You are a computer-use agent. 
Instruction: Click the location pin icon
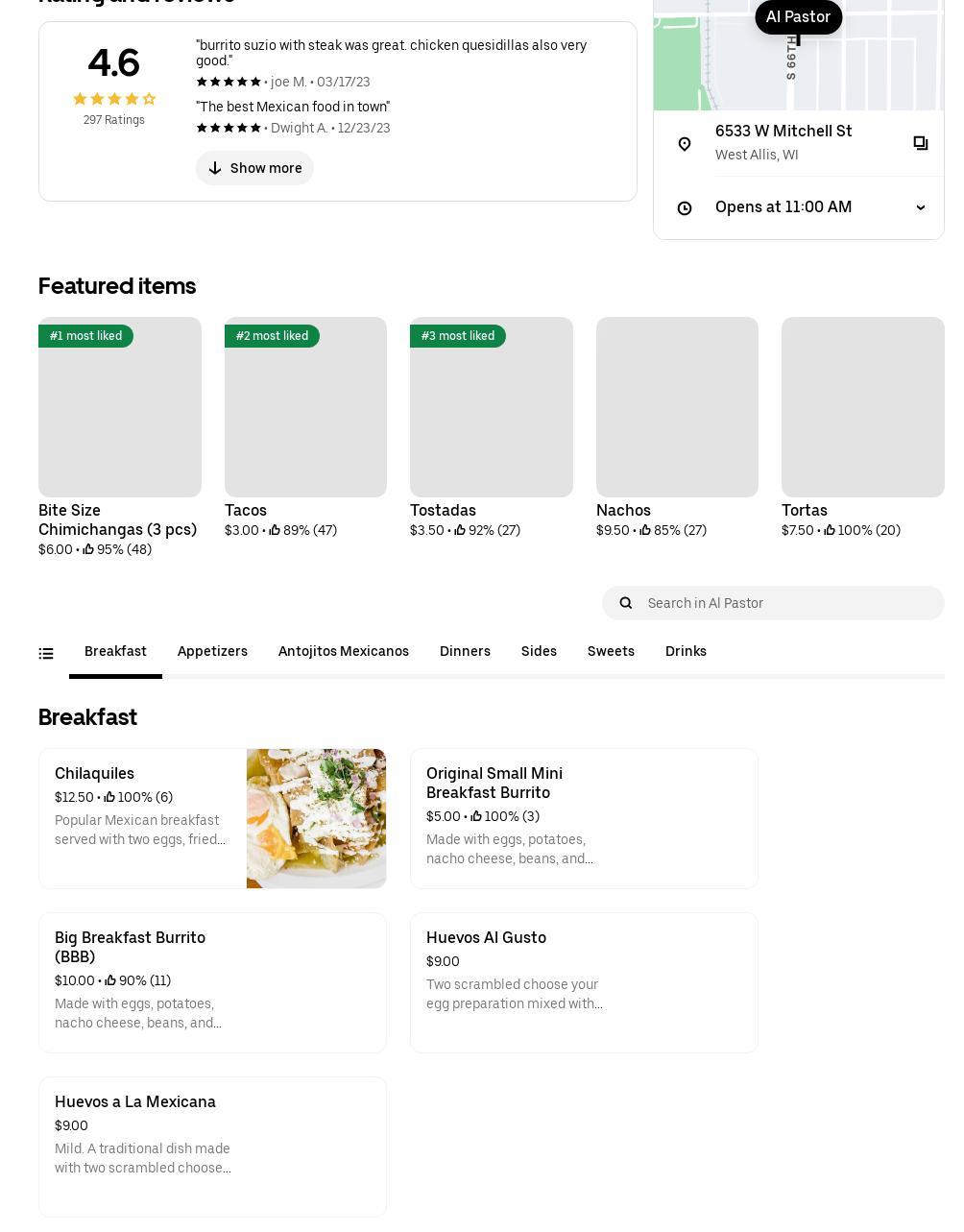(x=685, y=144)
